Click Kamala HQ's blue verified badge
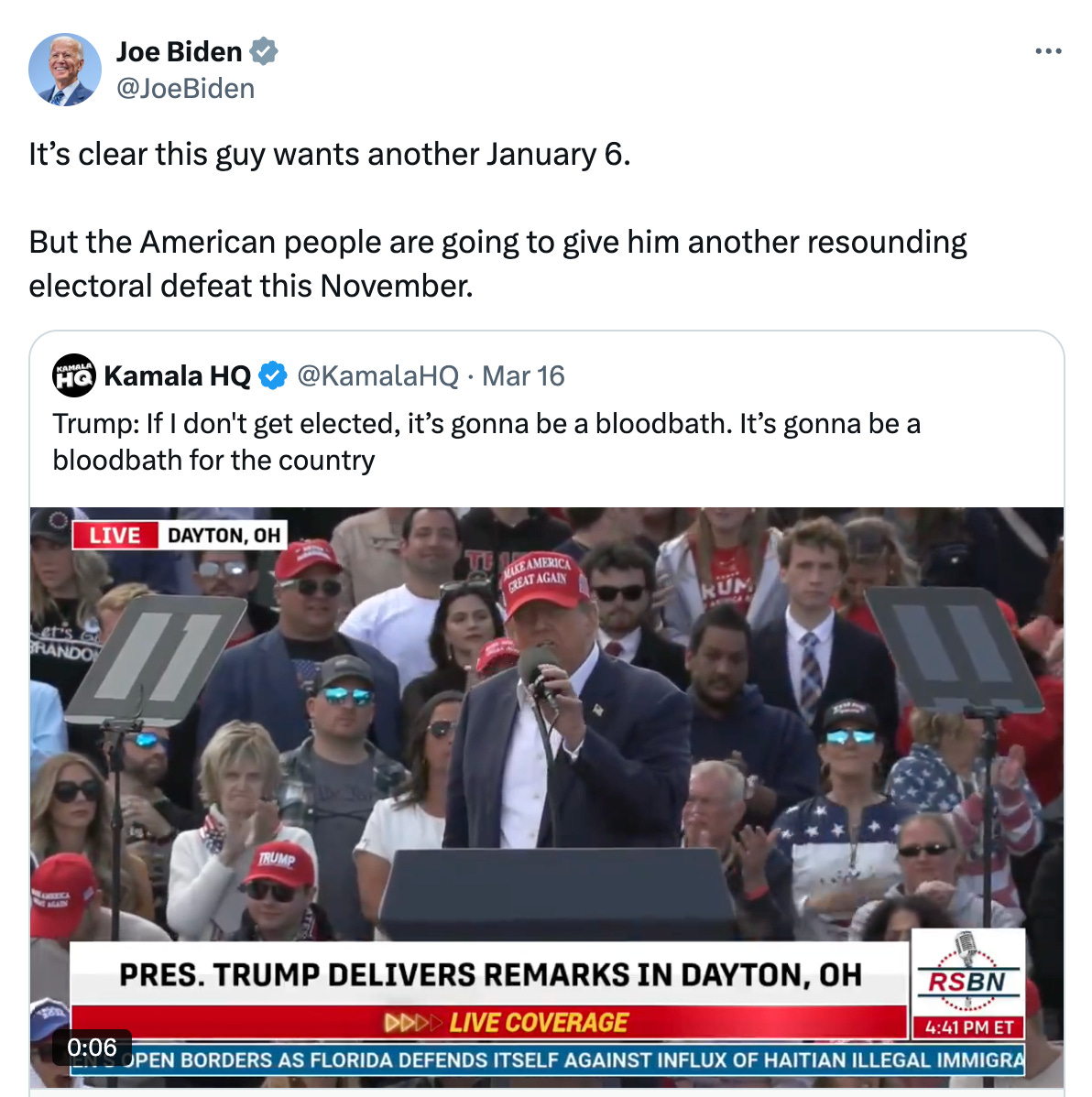 tap(273, 375)
